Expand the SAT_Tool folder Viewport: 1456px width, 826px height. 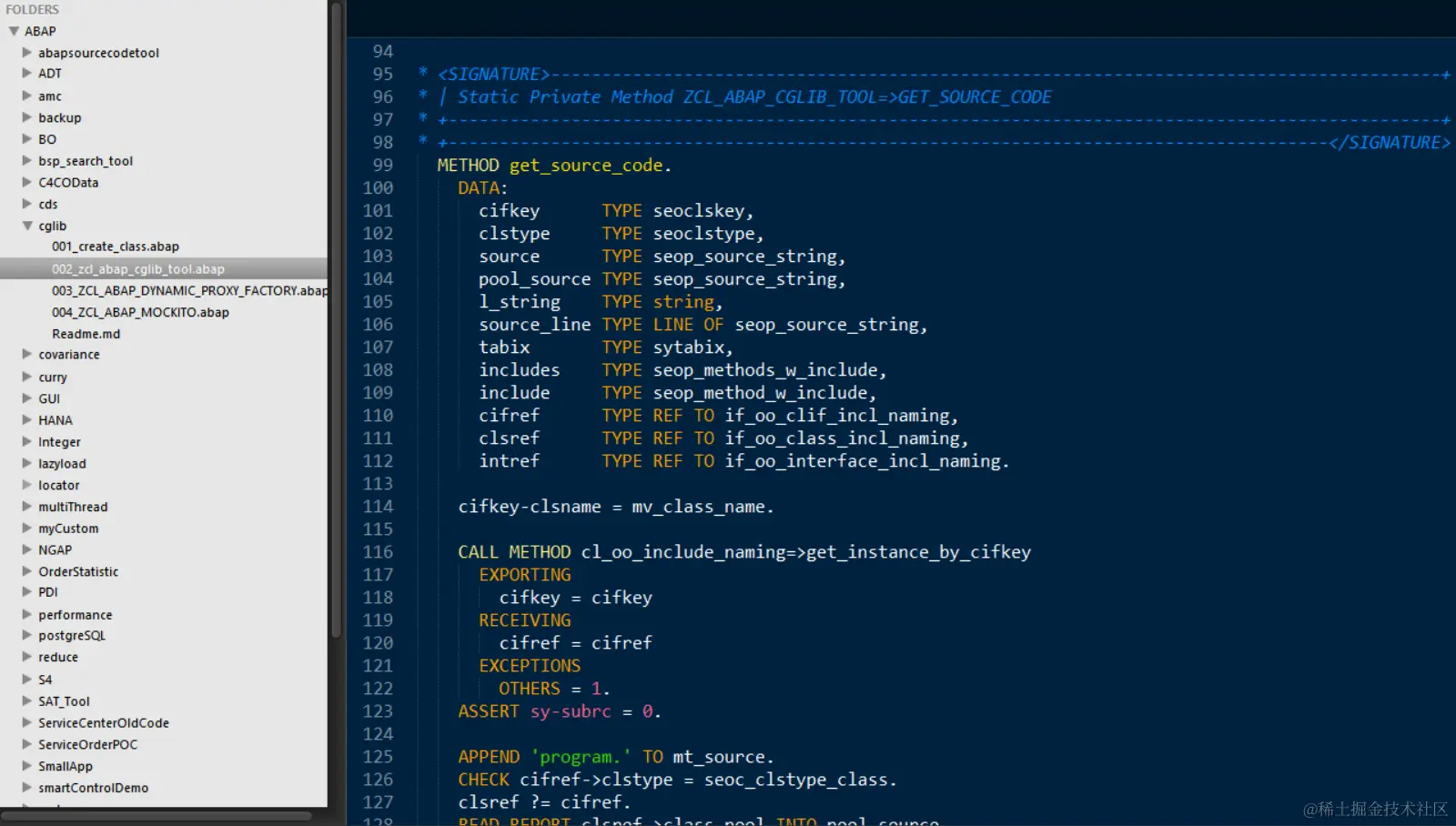click(25, 700)
